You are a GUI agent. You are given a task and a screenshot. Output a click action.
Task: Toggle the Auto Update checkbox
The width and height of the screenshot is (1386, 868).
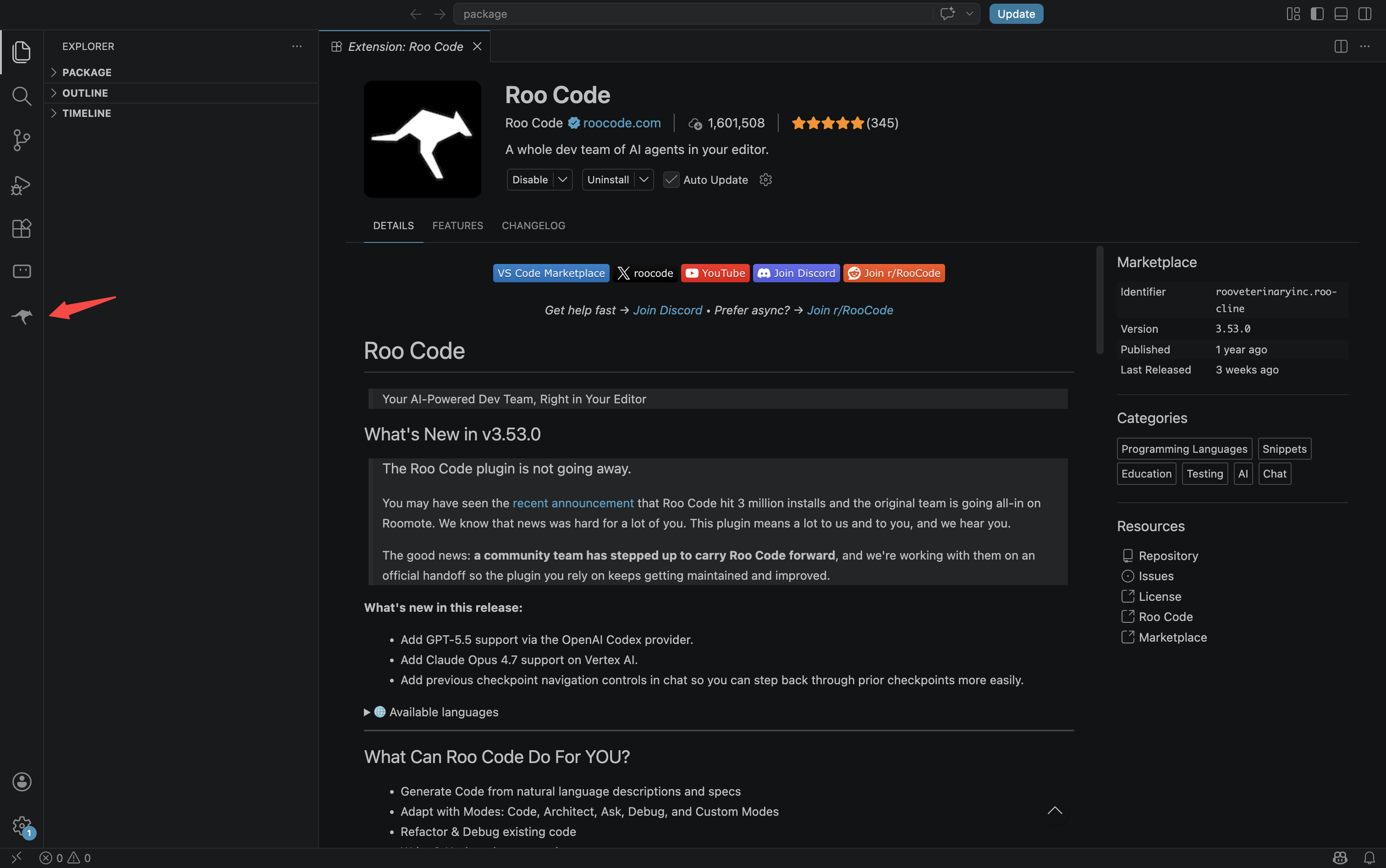click(x=671, y=180)
